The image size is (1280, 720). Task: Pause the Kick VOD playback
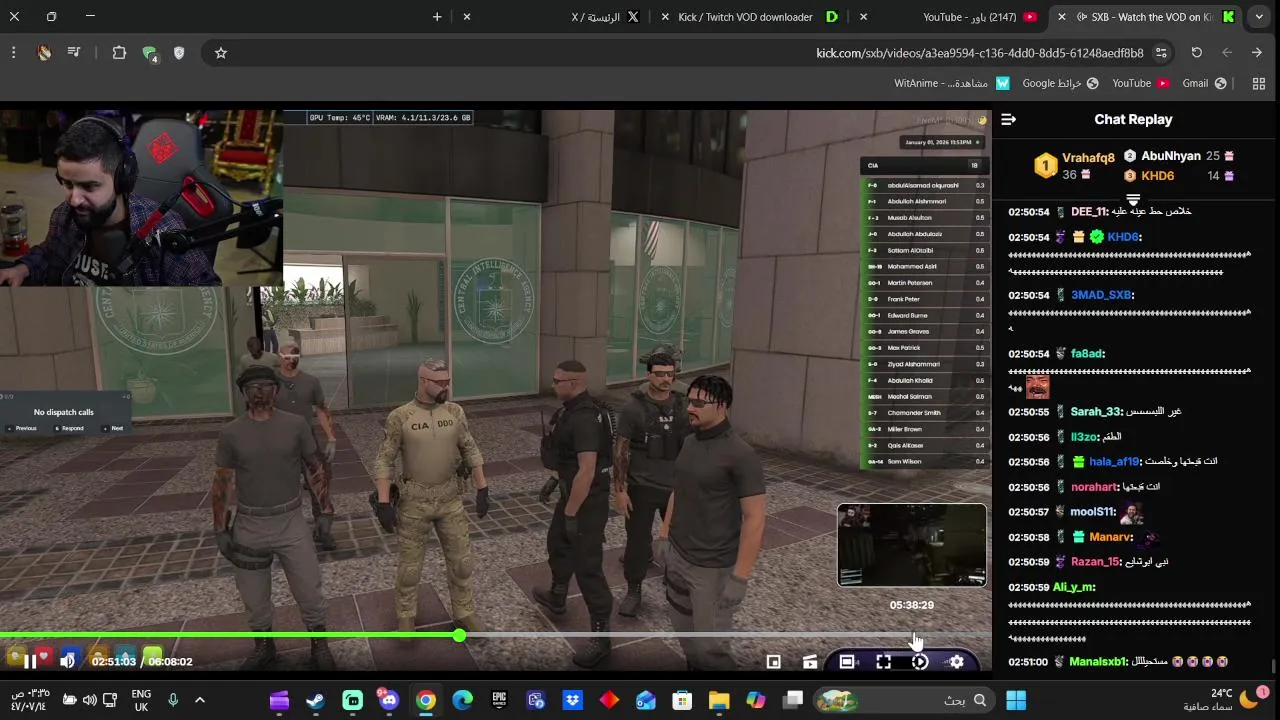(30, 661)
